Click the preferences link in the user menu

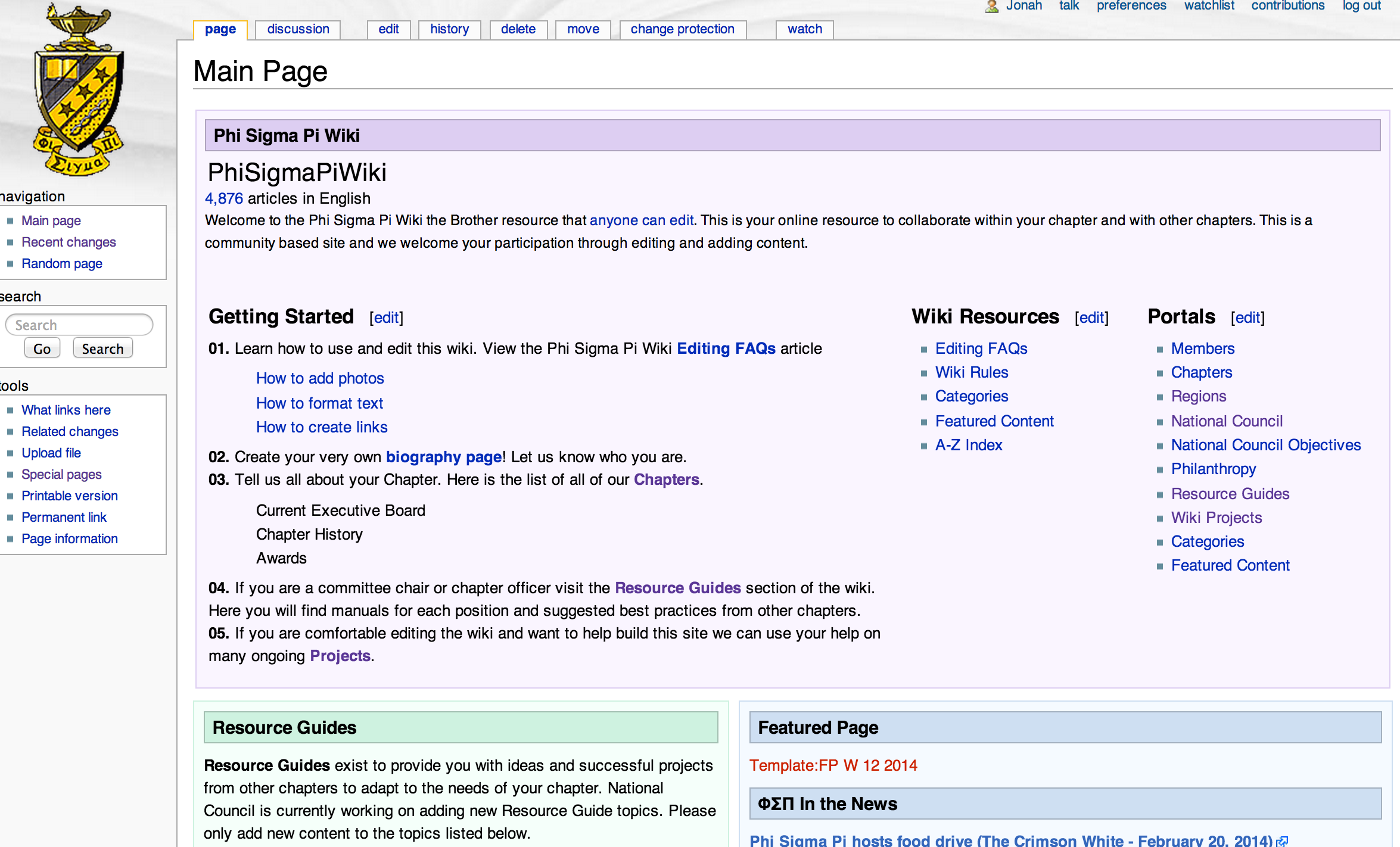click(1131, 6)
